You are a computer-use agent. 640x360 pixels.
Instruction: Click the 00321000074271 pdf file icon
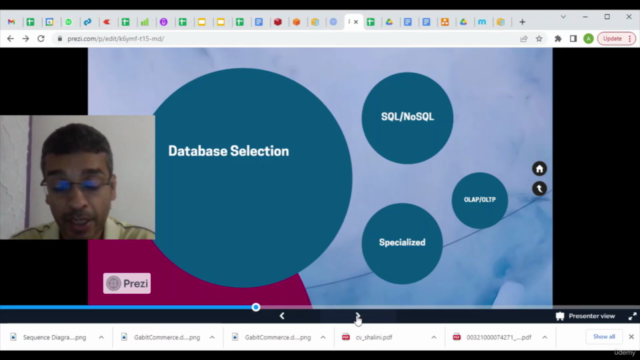click(457, 337)
